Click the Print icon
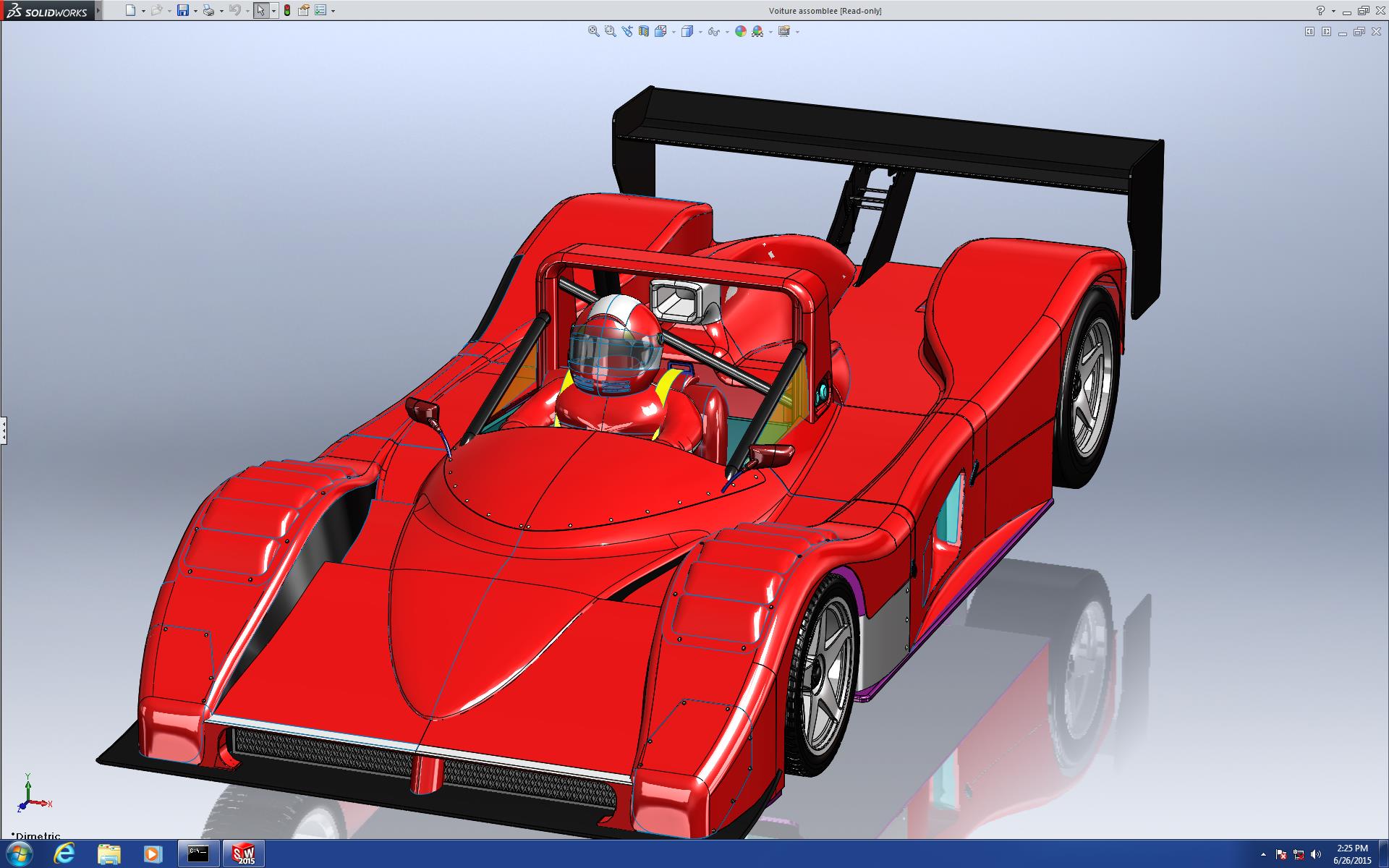The height and width of the screenshot is (868, 1389). click(x=208, y=10)
